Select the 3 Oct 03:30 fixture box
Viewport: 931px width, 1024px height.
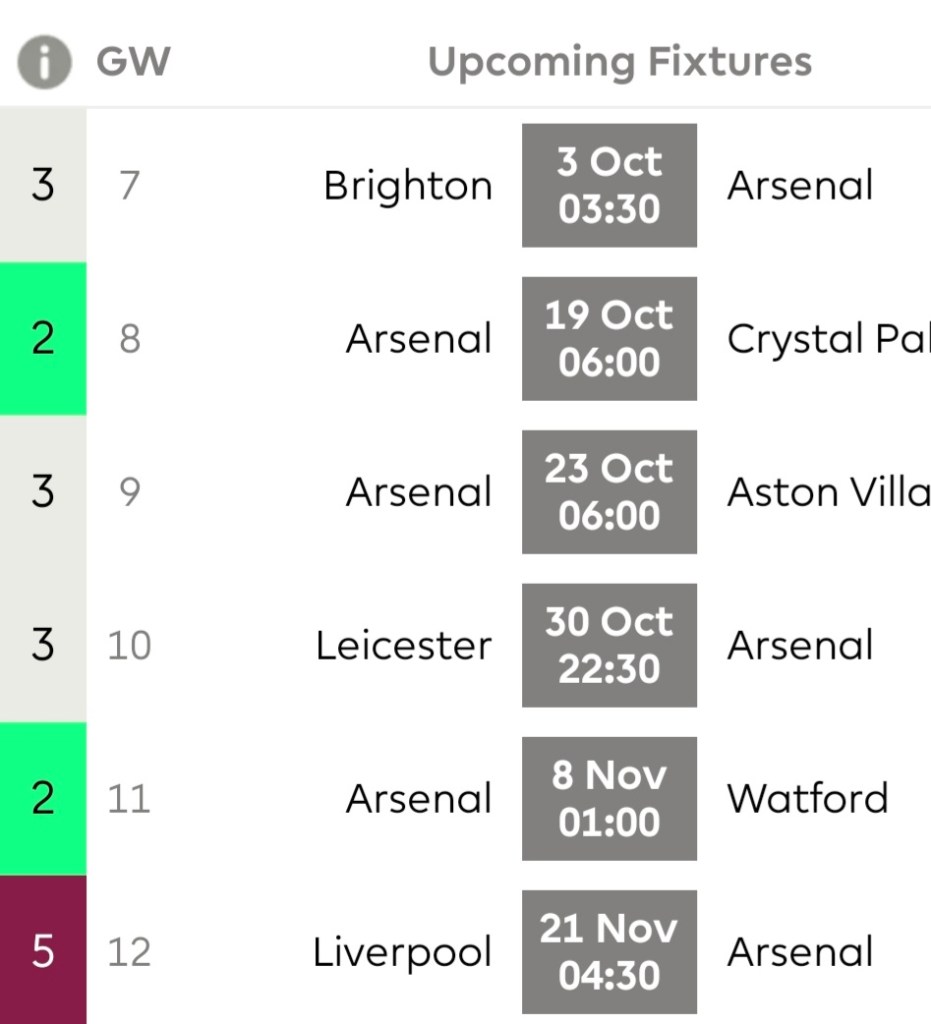click(609, 186)
